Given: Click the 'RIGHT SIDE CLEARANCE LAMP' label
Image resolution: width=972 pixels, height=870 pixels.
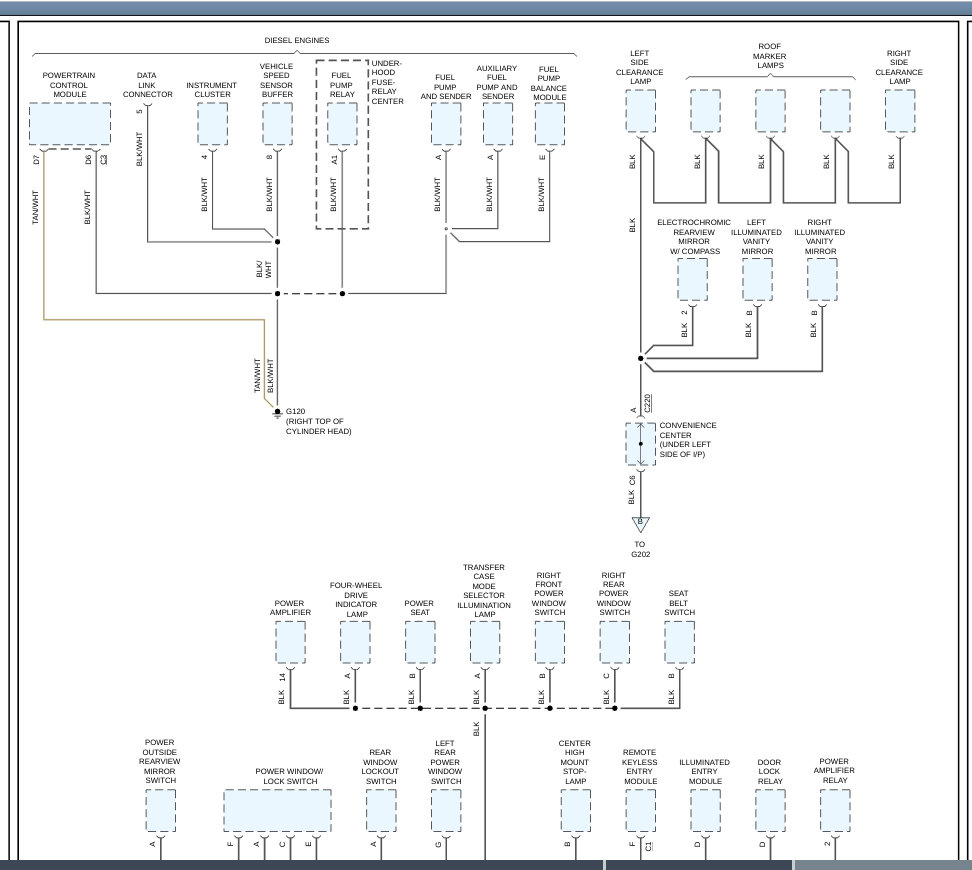Looking at the screenshot, I should click(899, 67).
